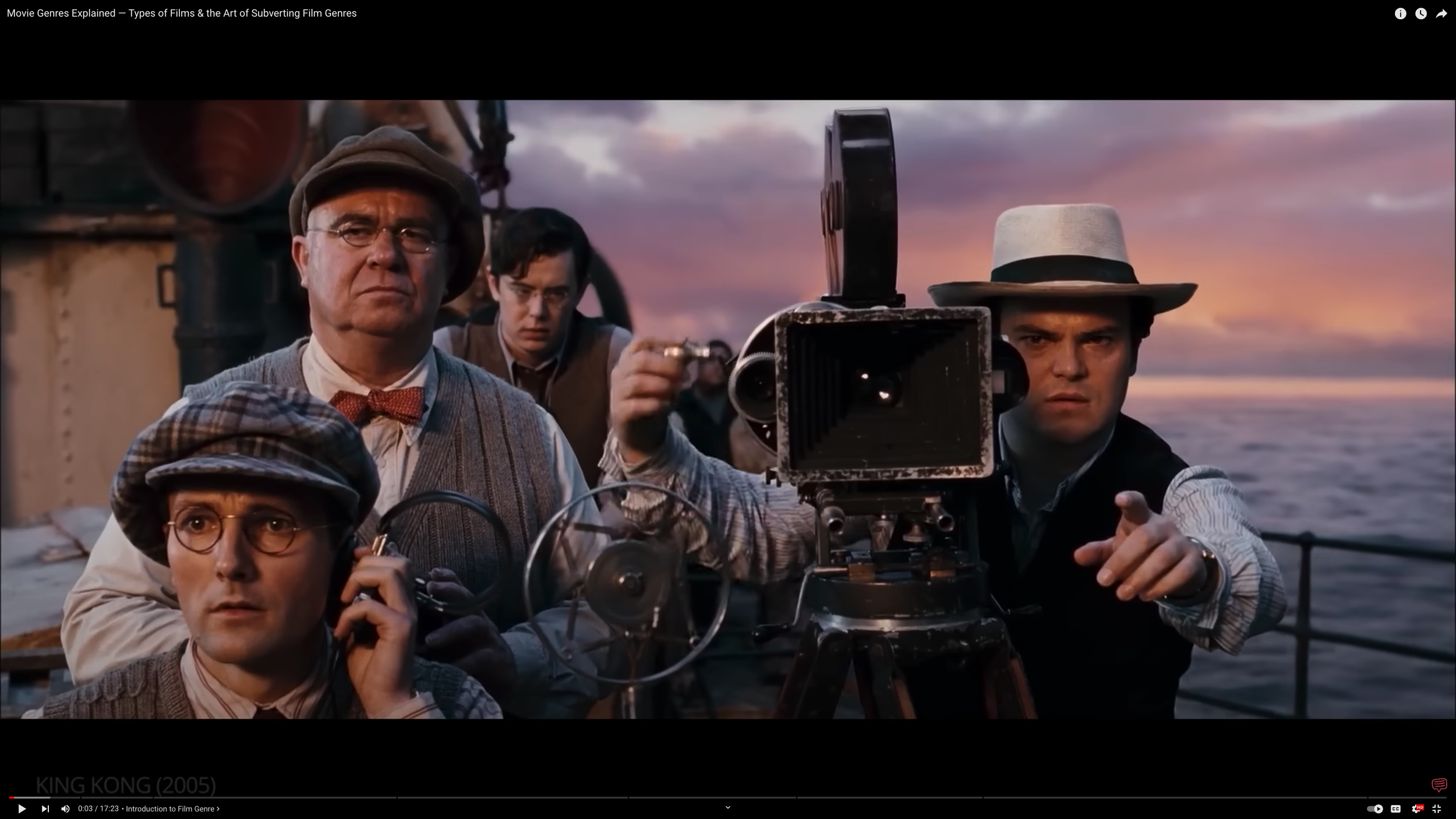Open the chapter list arrow after Film Genre

[218, 809]
